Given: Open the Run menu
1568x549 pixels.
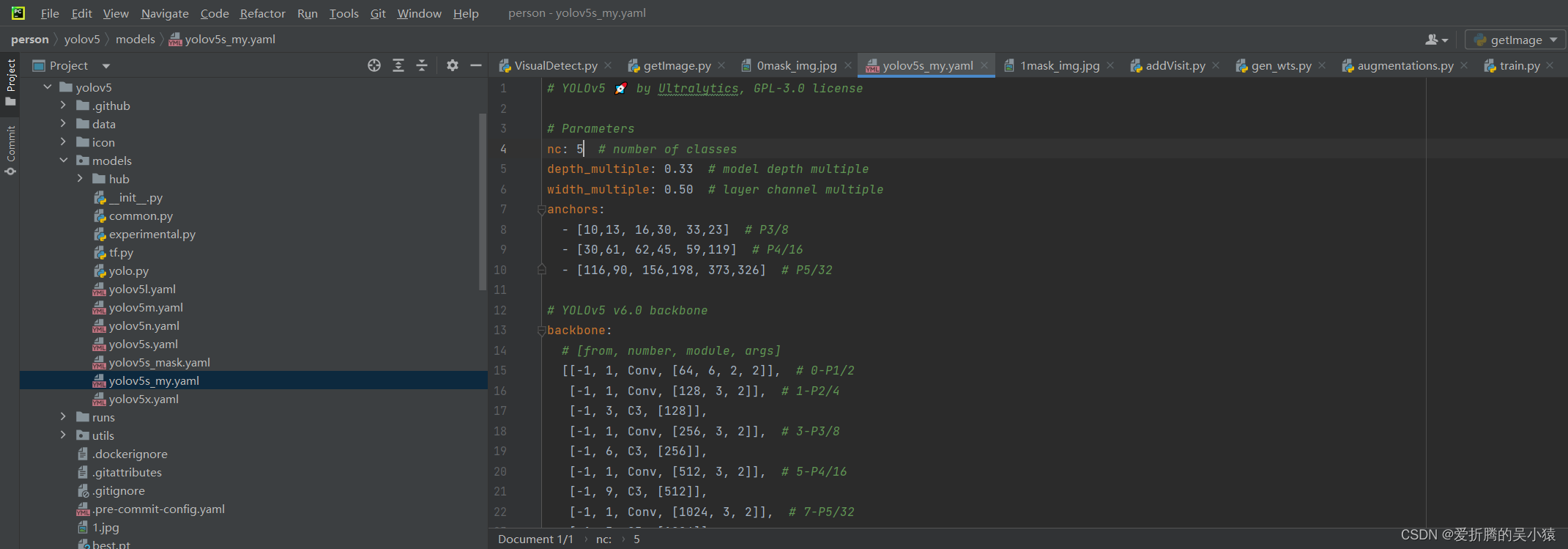Looking at the screenshot, I should (x=308, y=13).
